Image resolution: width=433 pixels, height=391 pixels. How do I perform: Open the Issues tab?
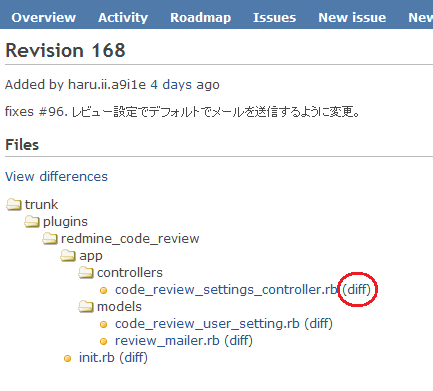coord(274,18)
